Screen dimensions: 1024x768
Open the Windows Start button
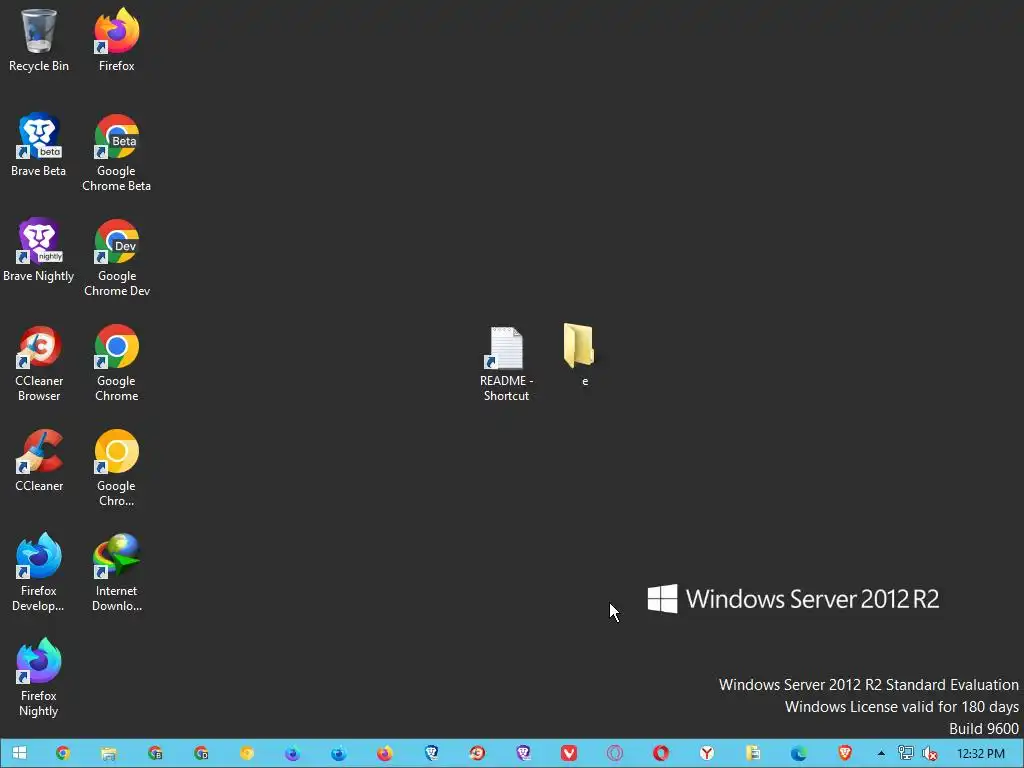pos(20,753)
